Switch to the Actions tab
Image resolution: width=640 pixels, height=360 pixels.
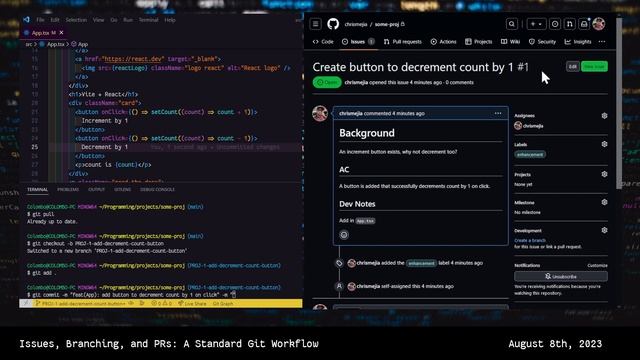[x=443, y=42]
